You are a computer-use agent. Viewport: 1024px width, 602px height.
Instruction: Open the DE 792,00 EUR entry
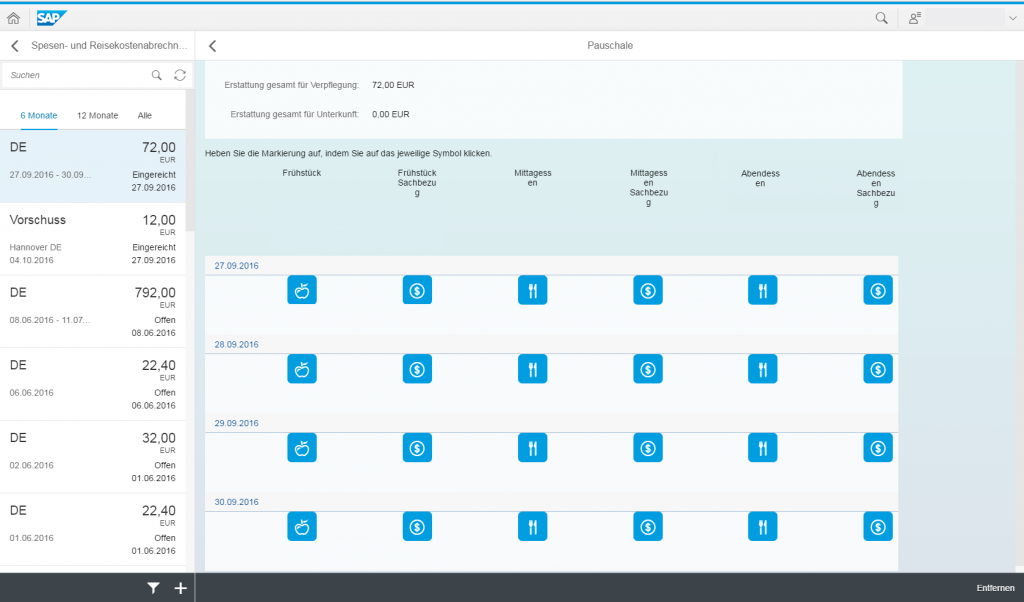(x=93, y=311)
